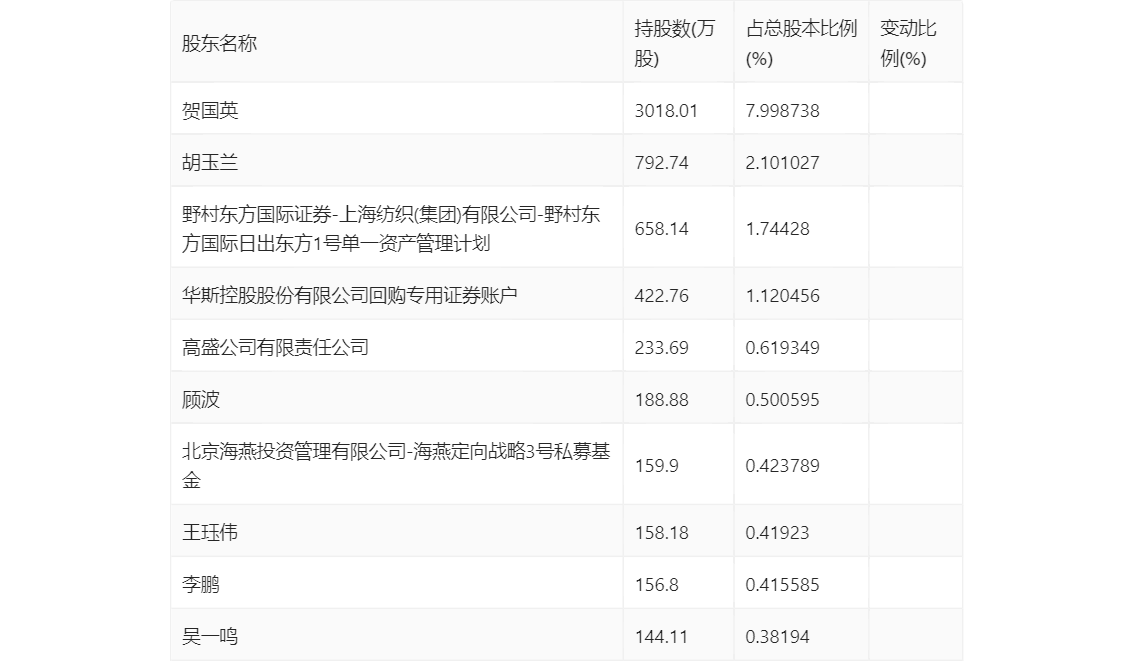Select the value 156.8
The height and width of the screenshot is (661, 1134).
click(x=657, y=585)
